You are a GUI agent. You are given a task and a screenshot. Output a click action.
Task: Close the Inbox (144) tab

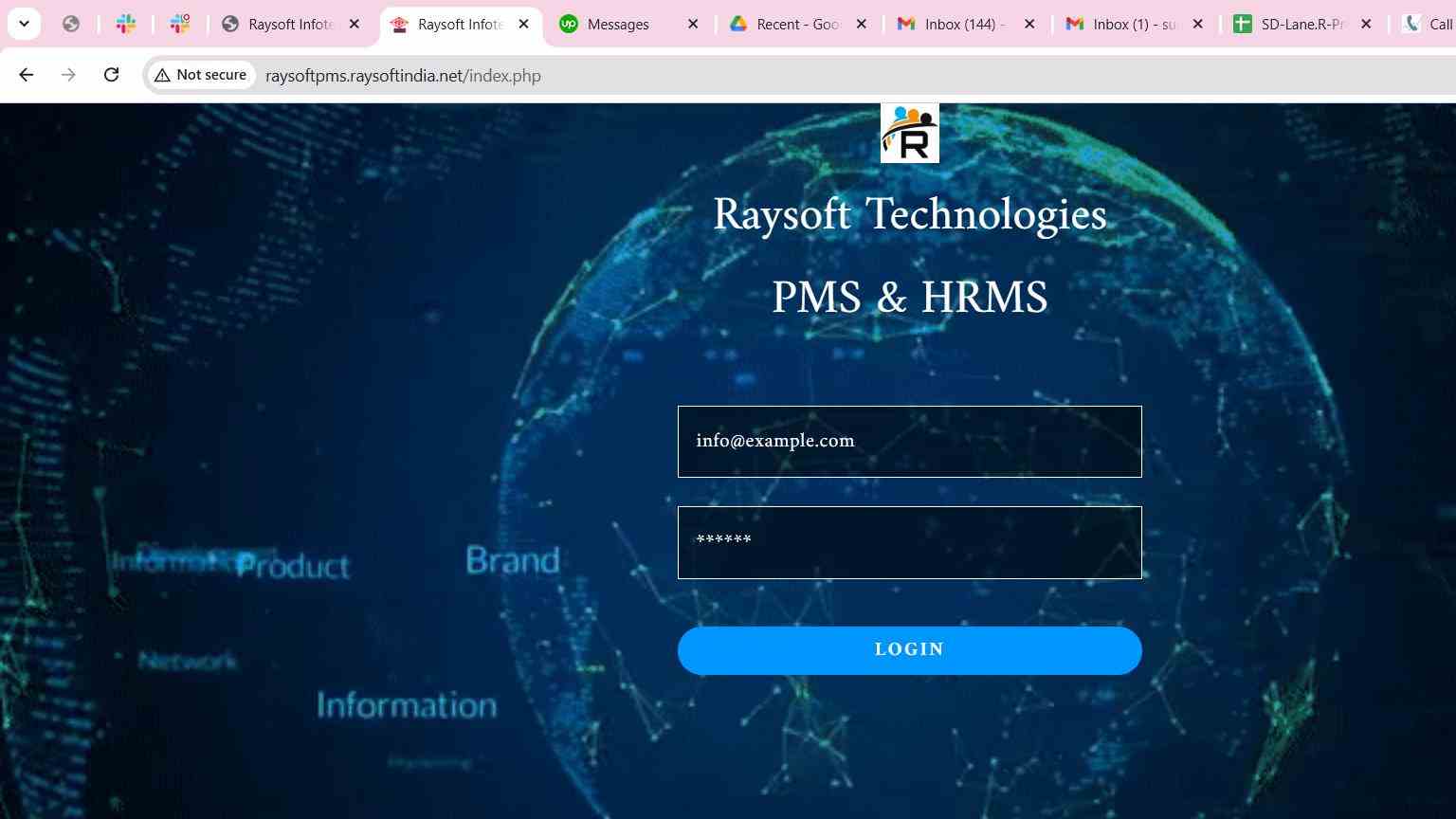pos(1029,24)
